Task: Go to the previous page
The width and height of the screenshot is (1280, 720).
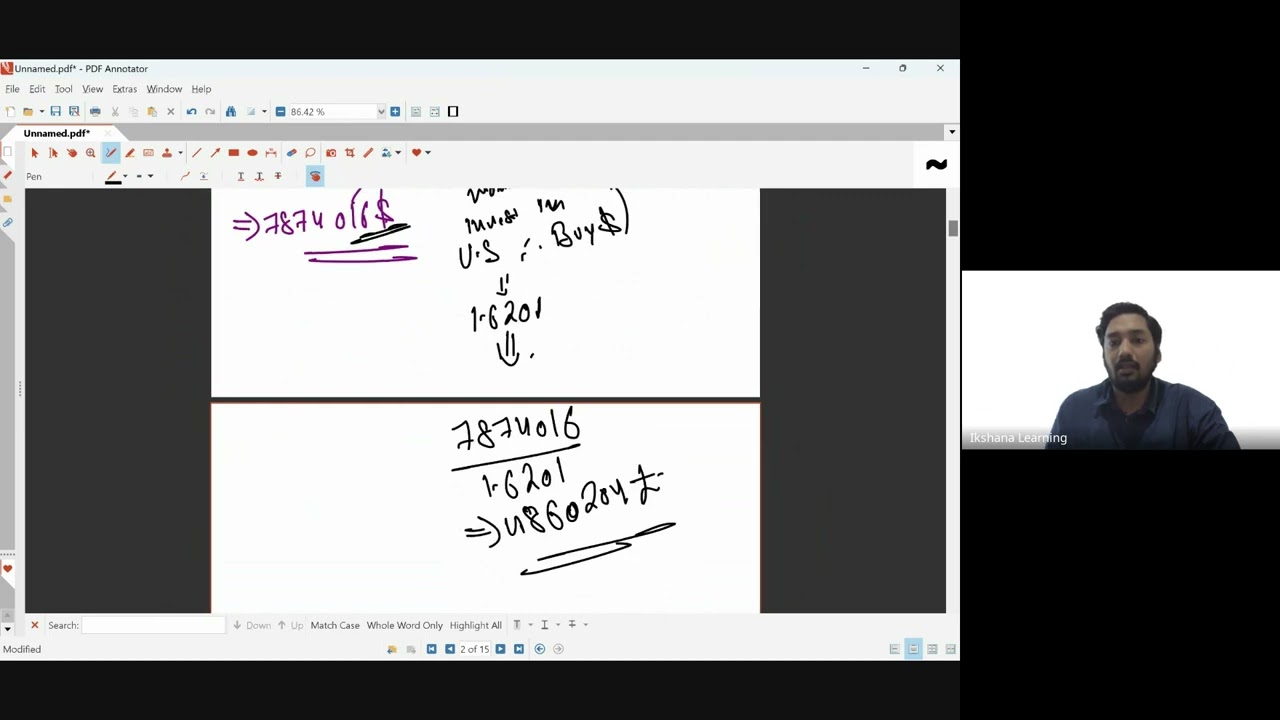Action: pos(450,649)
